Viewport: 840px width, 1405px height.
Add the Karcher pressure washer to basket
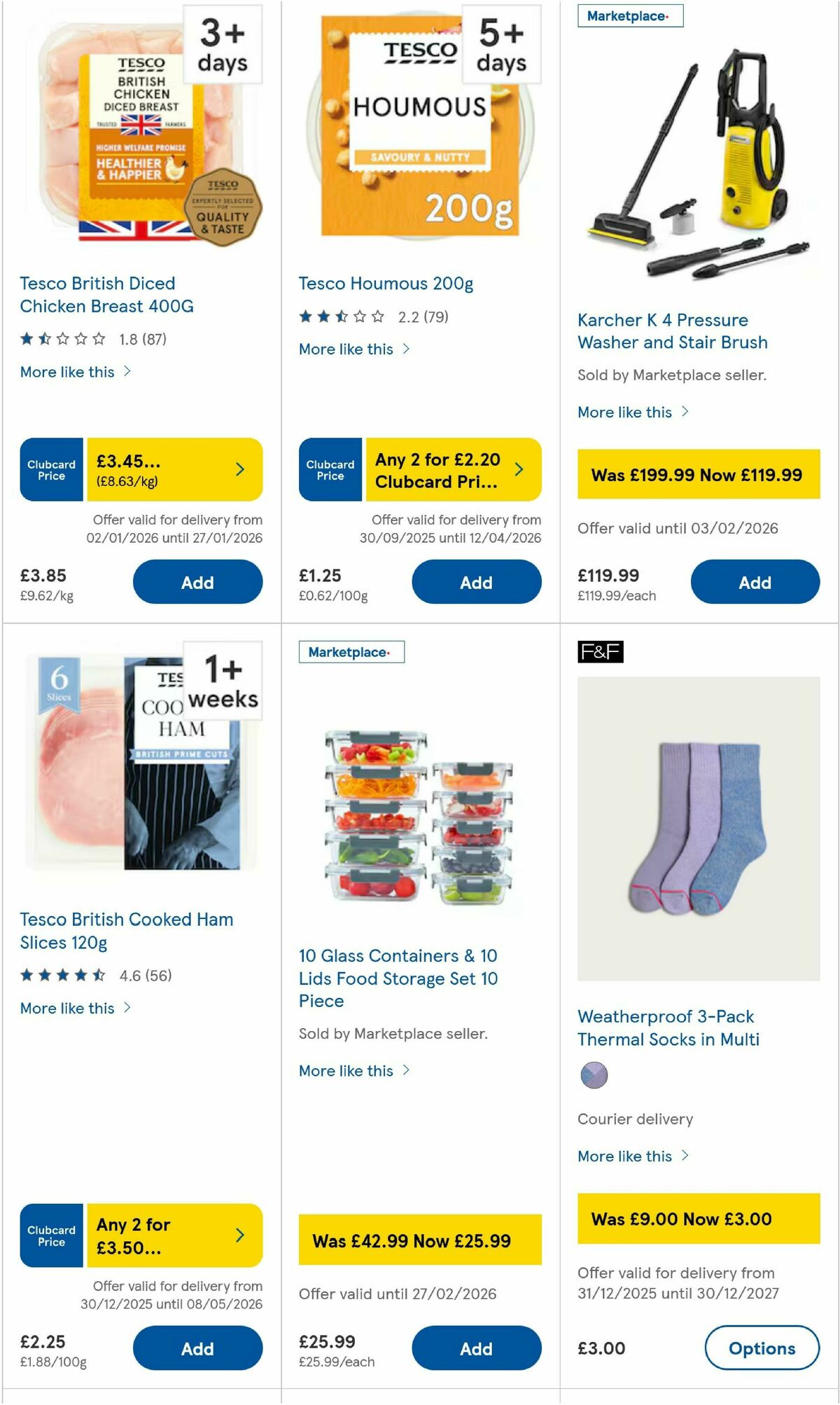754,581
